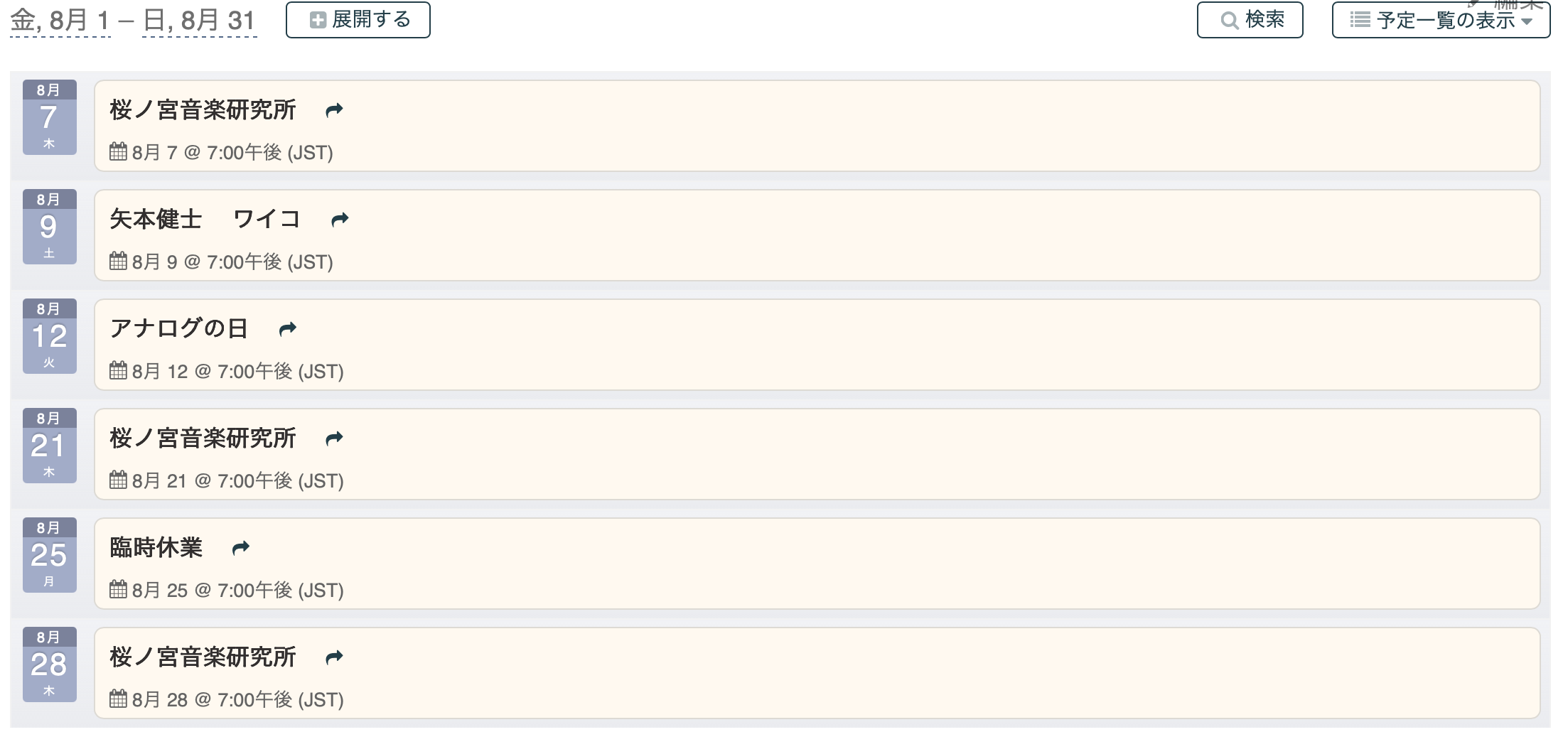Select the August 28 date badge
Screen dimensions: 1568x732
49,664
